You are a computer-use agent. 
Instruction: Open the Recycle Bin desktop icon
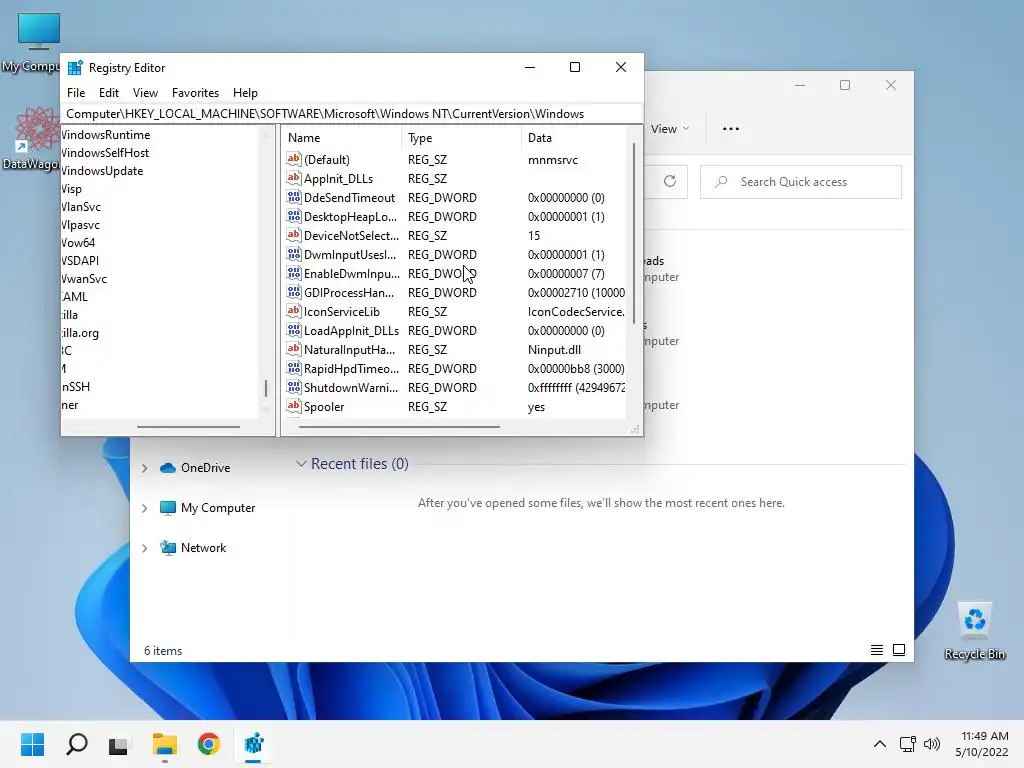point(974,630)
